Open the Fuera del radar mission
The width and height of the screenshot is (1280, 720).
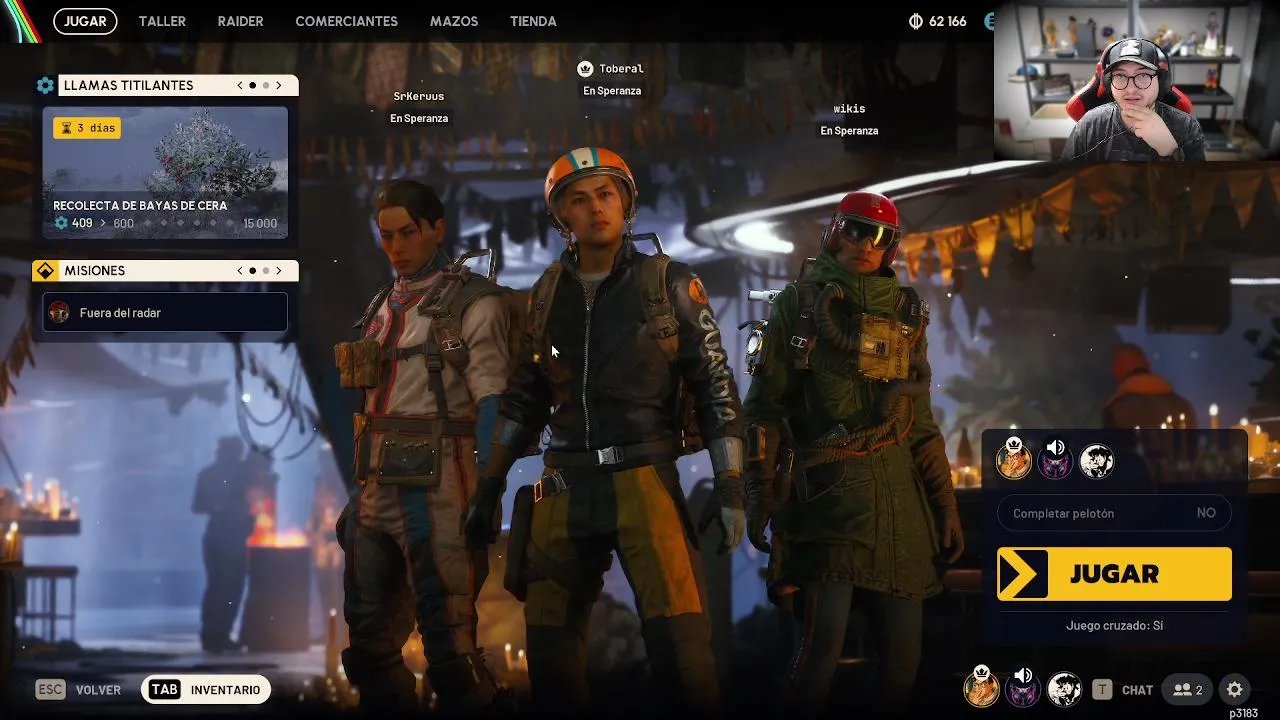(x=165, y=312)
